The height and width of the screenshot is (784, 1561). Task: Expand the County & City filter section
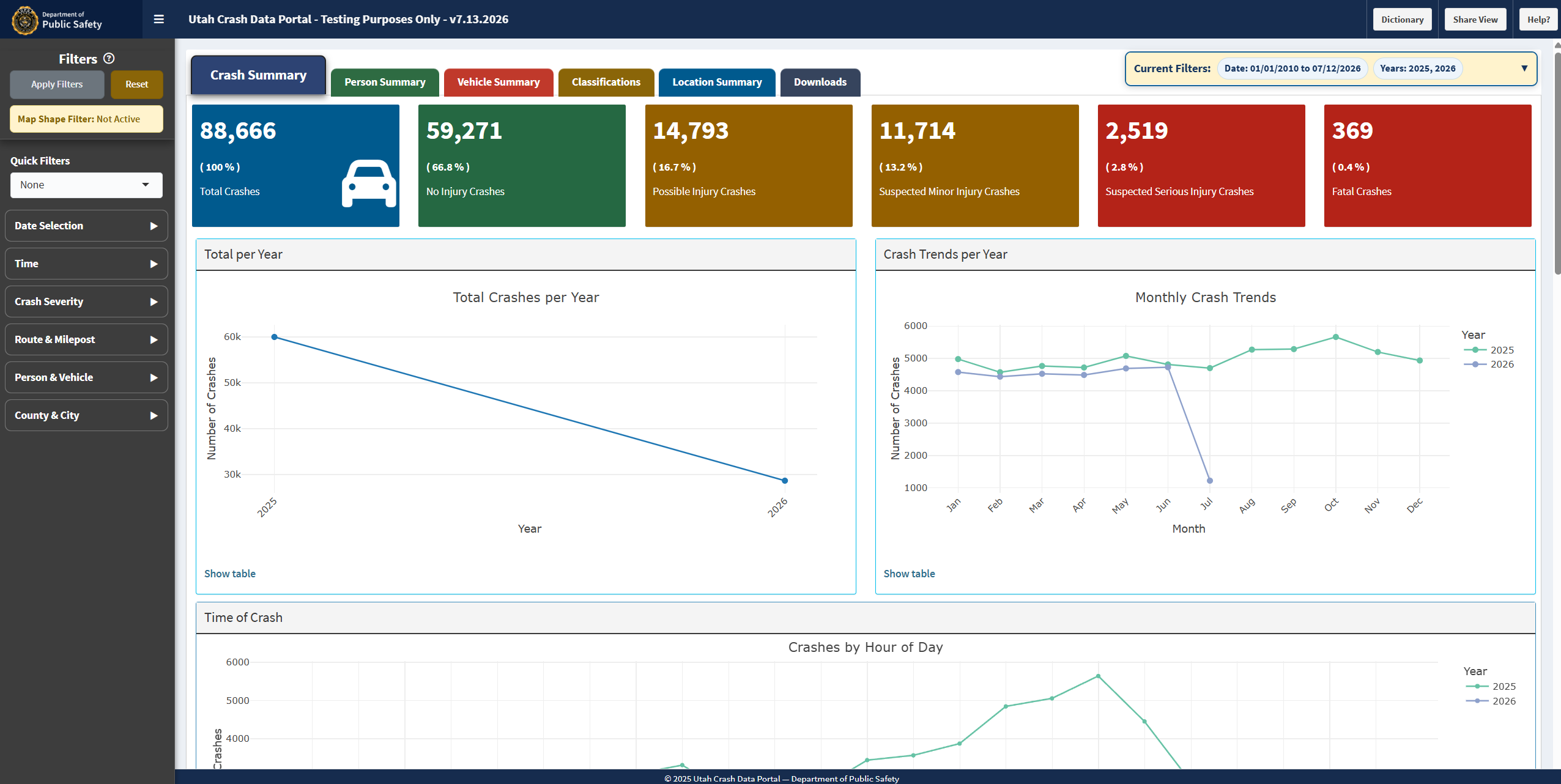pyautogui.click(x=86, y=415)
